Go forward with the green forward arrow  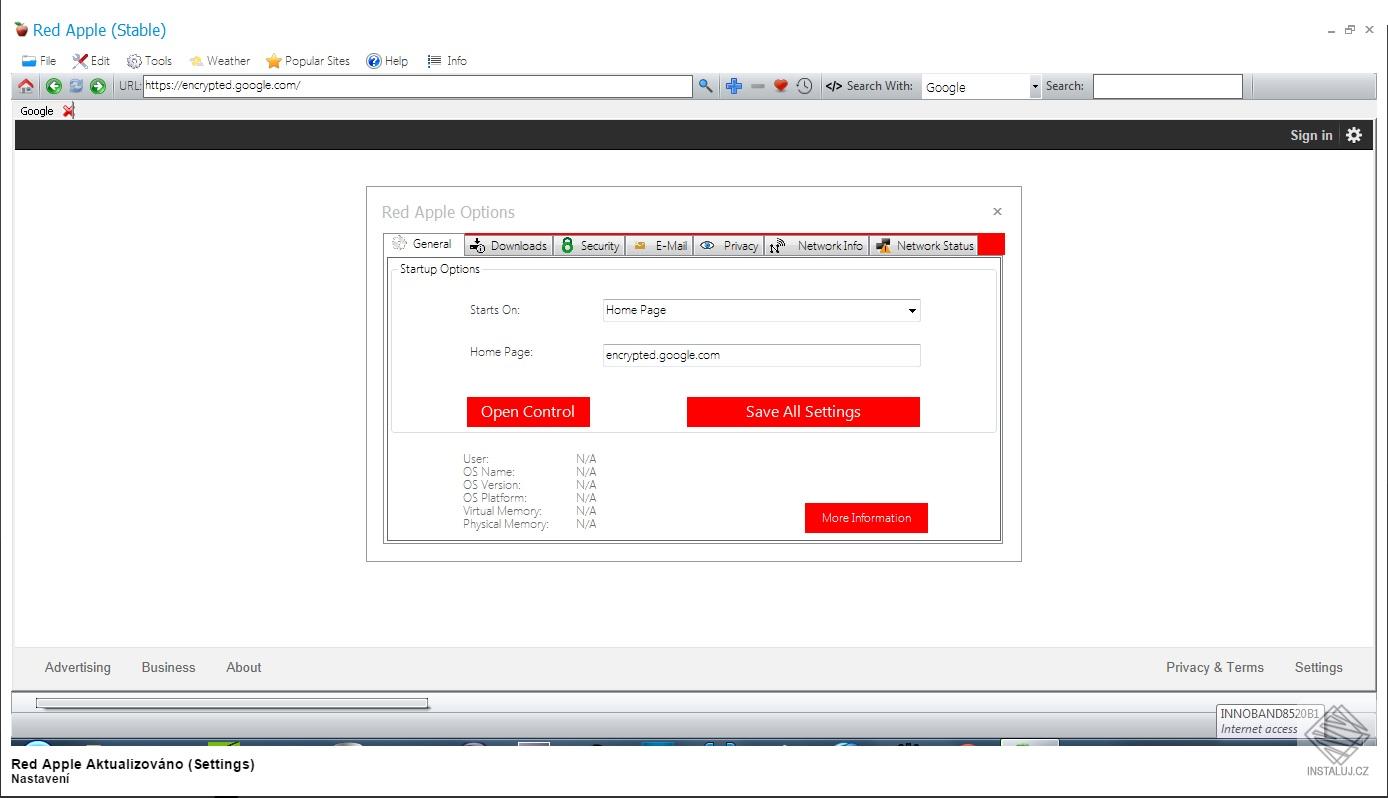point(98,87)
